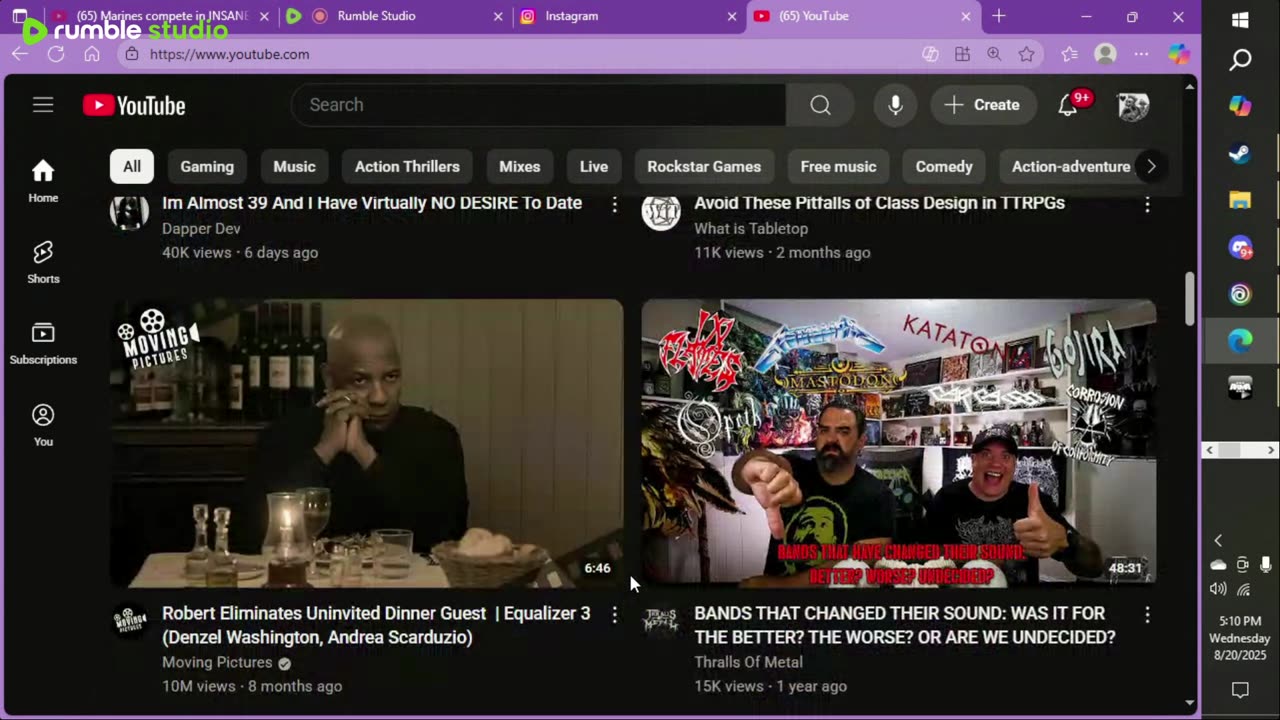Click the search magnifier button
Image resolution: width=1280 pixels, height=720 pixels.
[x=820, y=105]
